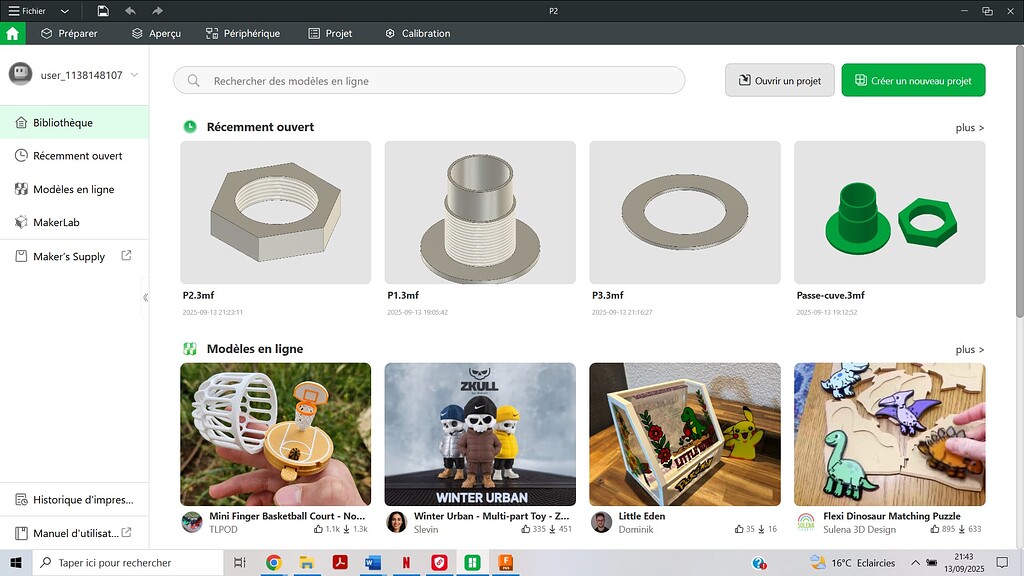Expand the dropdown arrow next to Fichier
1024x576 pixels.
coord(65,11)
